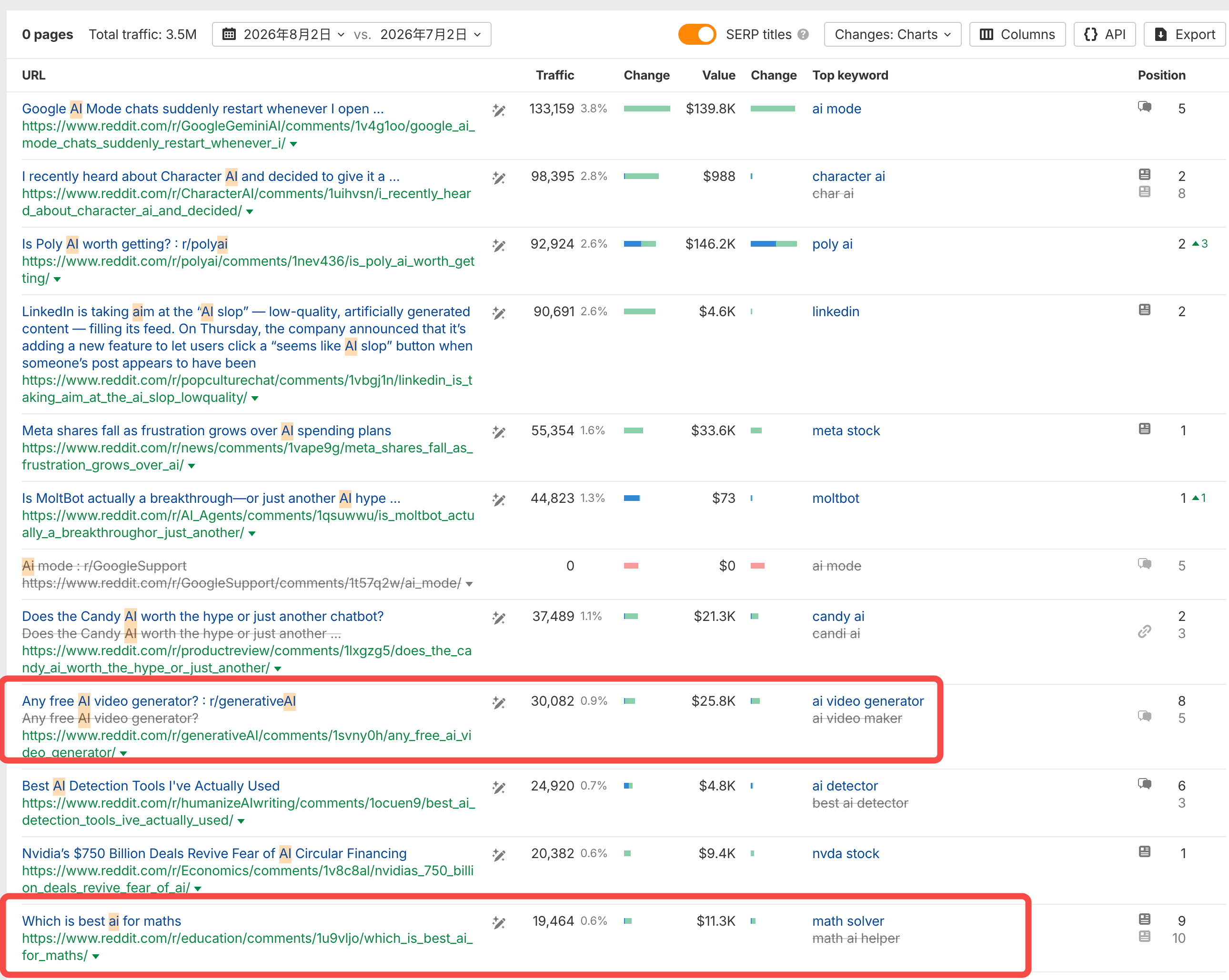The image size is (1229, 980).
Task: Click the 'linkedin' keyword link
Action: [x=836, y=311]
